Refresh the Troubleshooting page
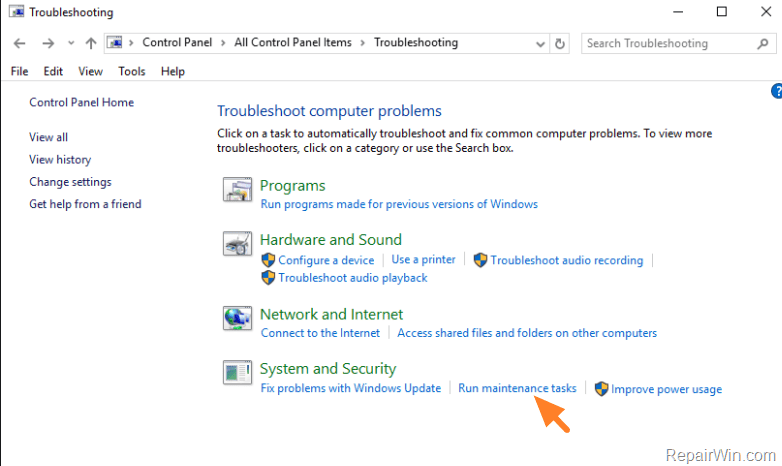The width and height of the screenshot is (782, 466). tap(560, 44)
